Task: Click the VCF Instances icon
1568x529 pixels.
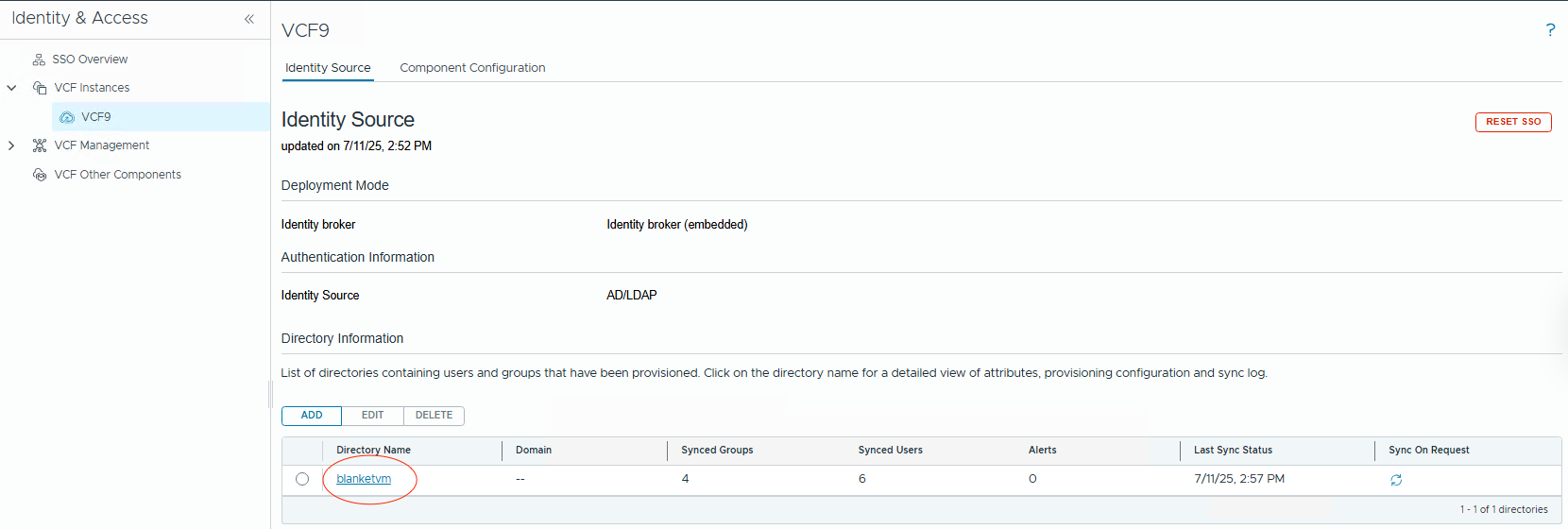Action: [x=40, y=88]
